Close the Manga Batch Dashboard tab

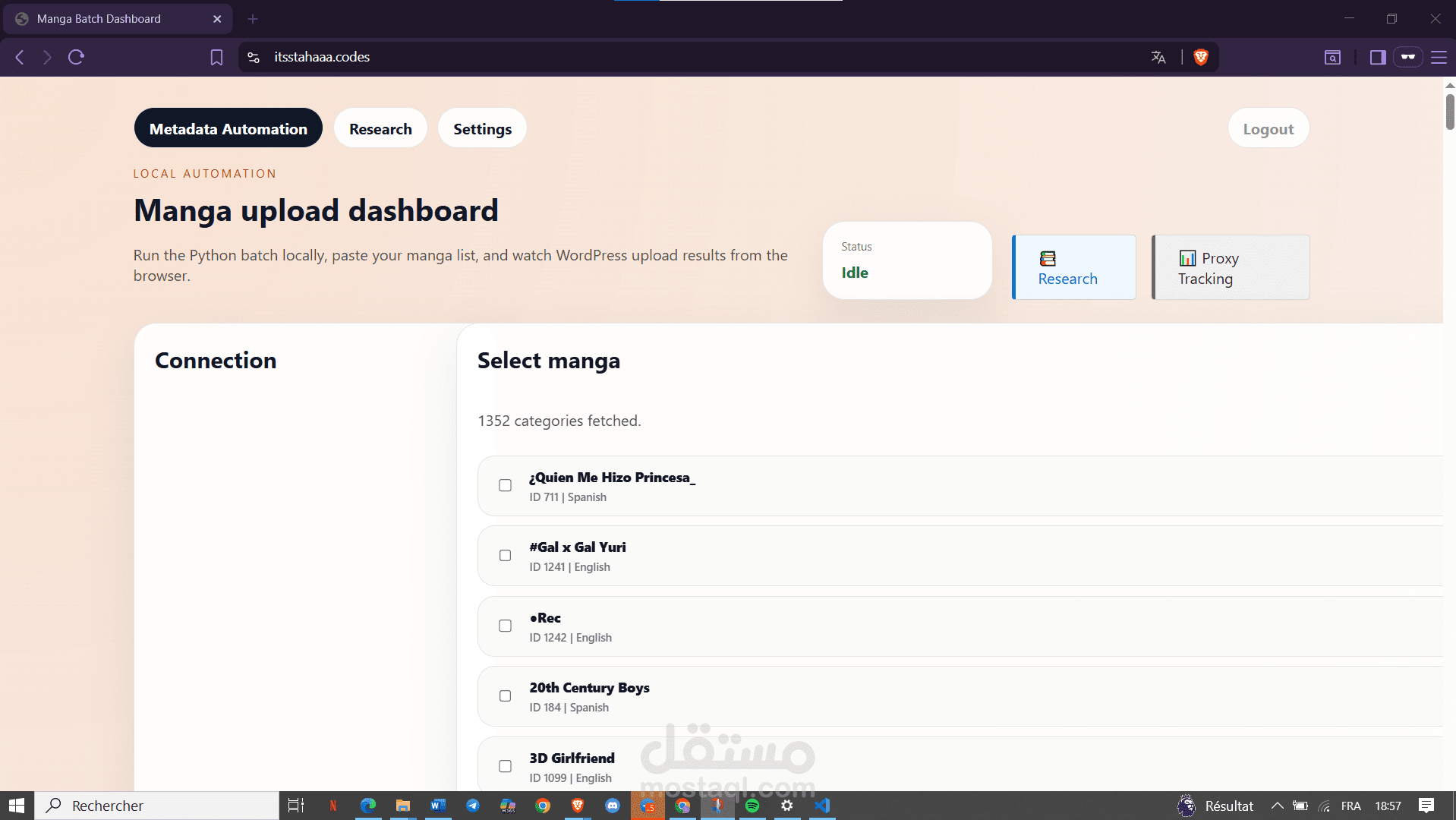[217, 19]
